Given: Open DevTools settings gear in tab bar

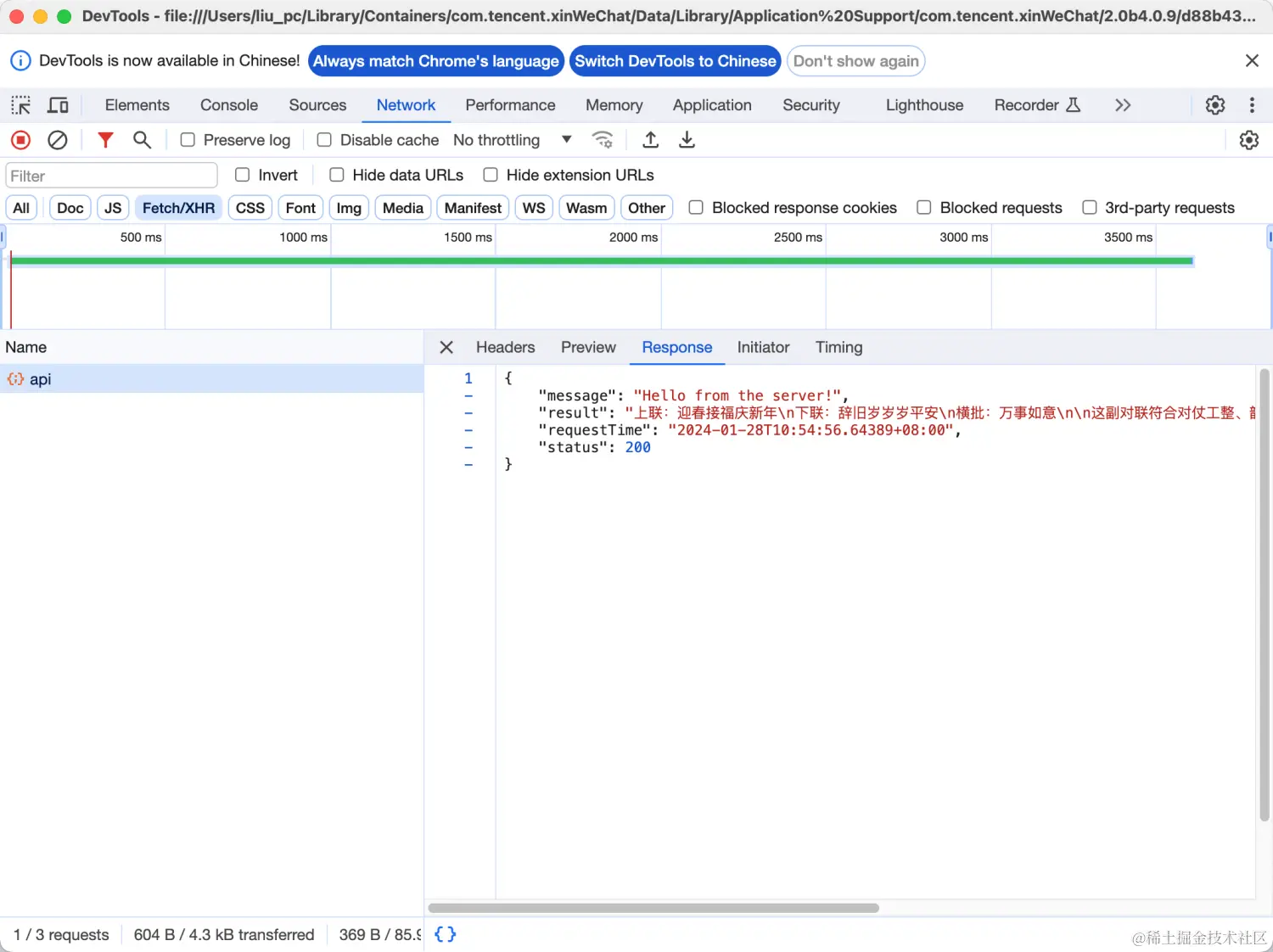Looking at the screenshot, I should 1215,105.
